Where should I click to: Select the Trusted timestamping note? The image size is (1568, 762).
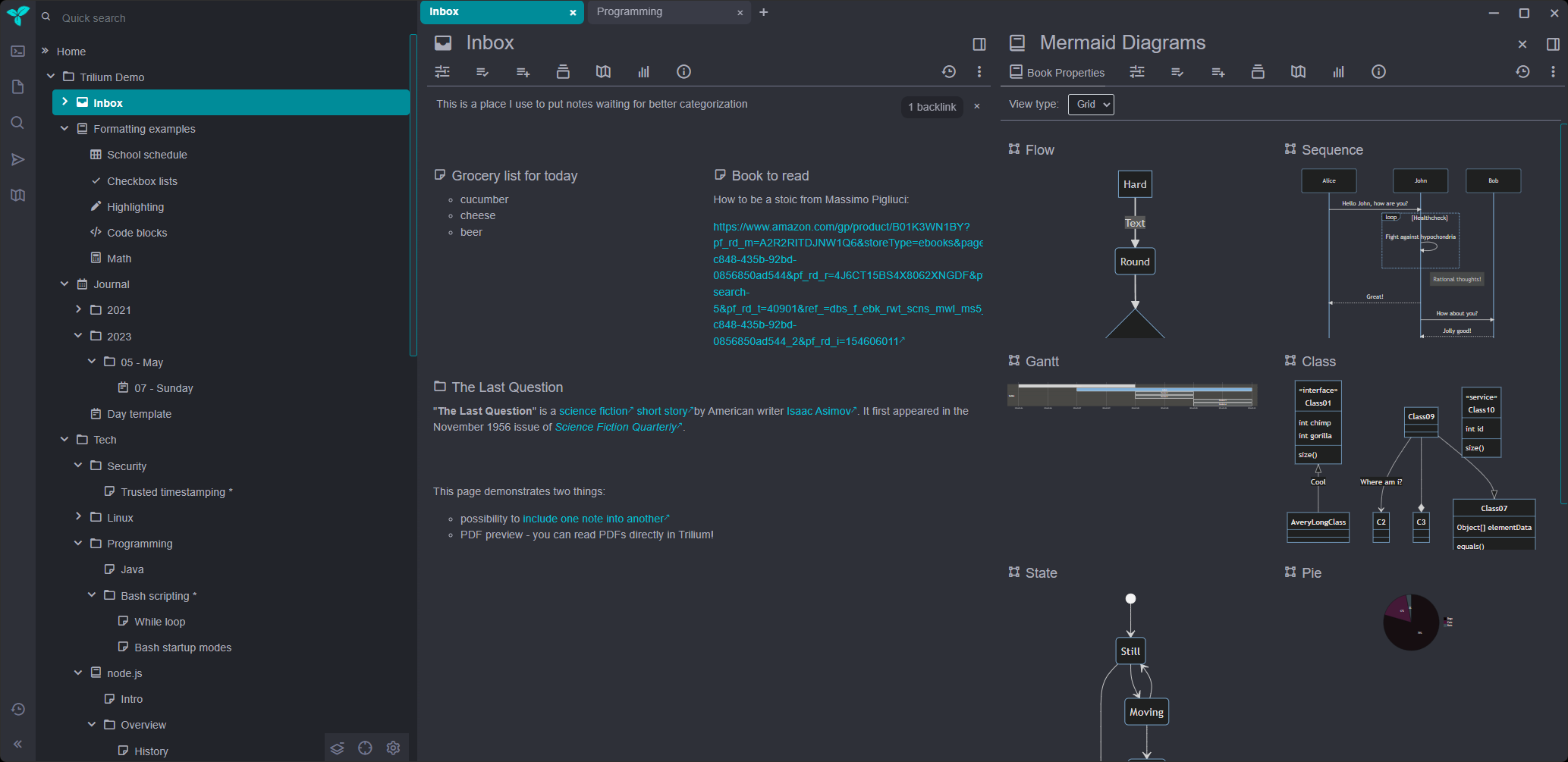click(177, 492)
